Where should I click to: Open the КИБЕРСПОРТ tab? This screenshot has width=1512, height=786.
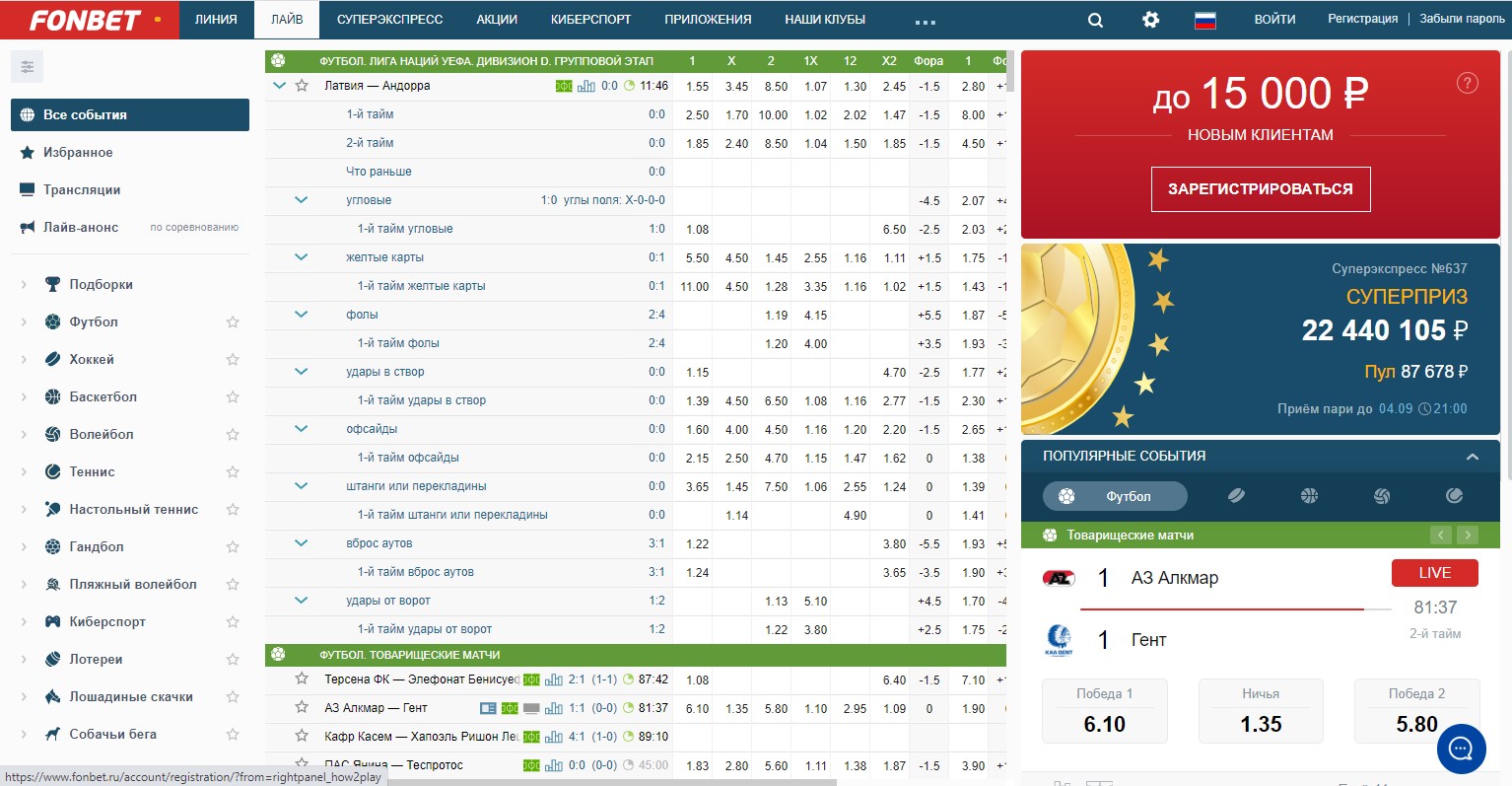[x=591, y=20]
